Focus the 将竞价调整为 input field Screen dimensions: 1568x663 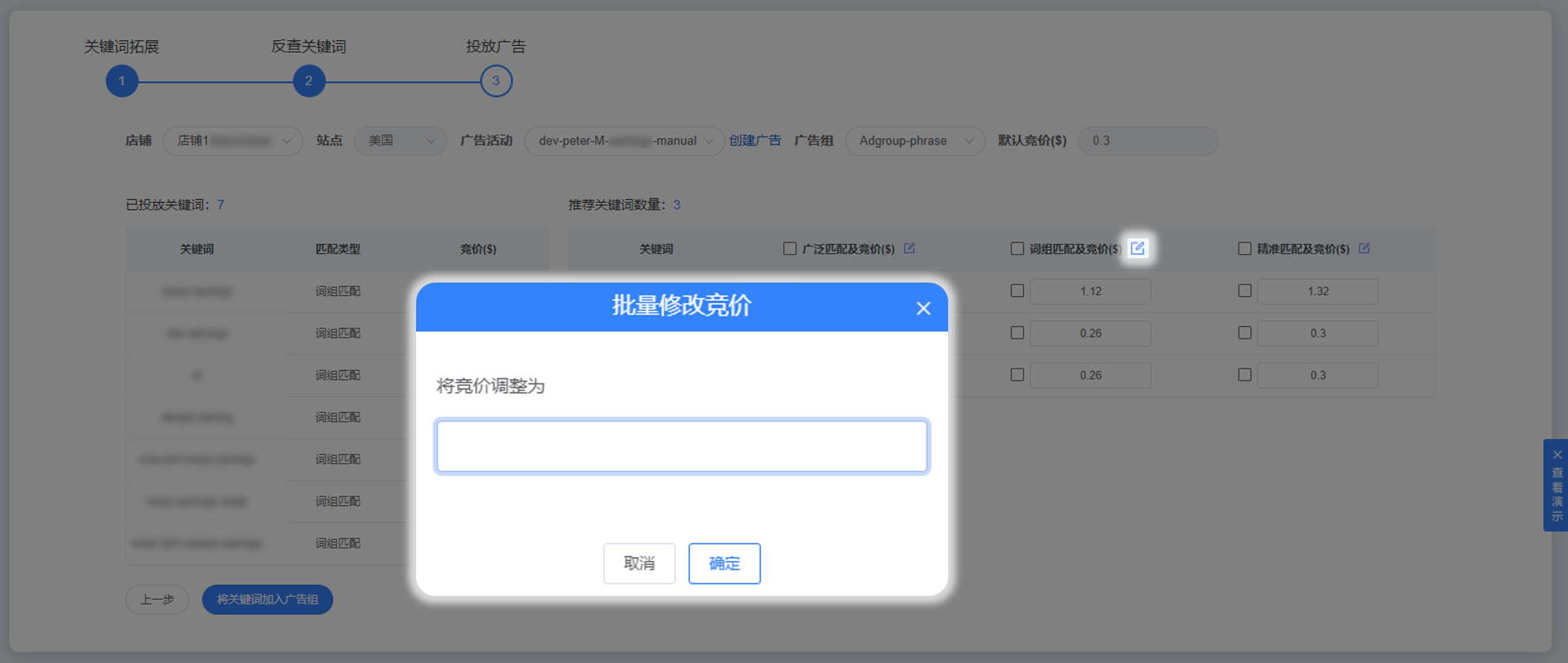point(681,447)
